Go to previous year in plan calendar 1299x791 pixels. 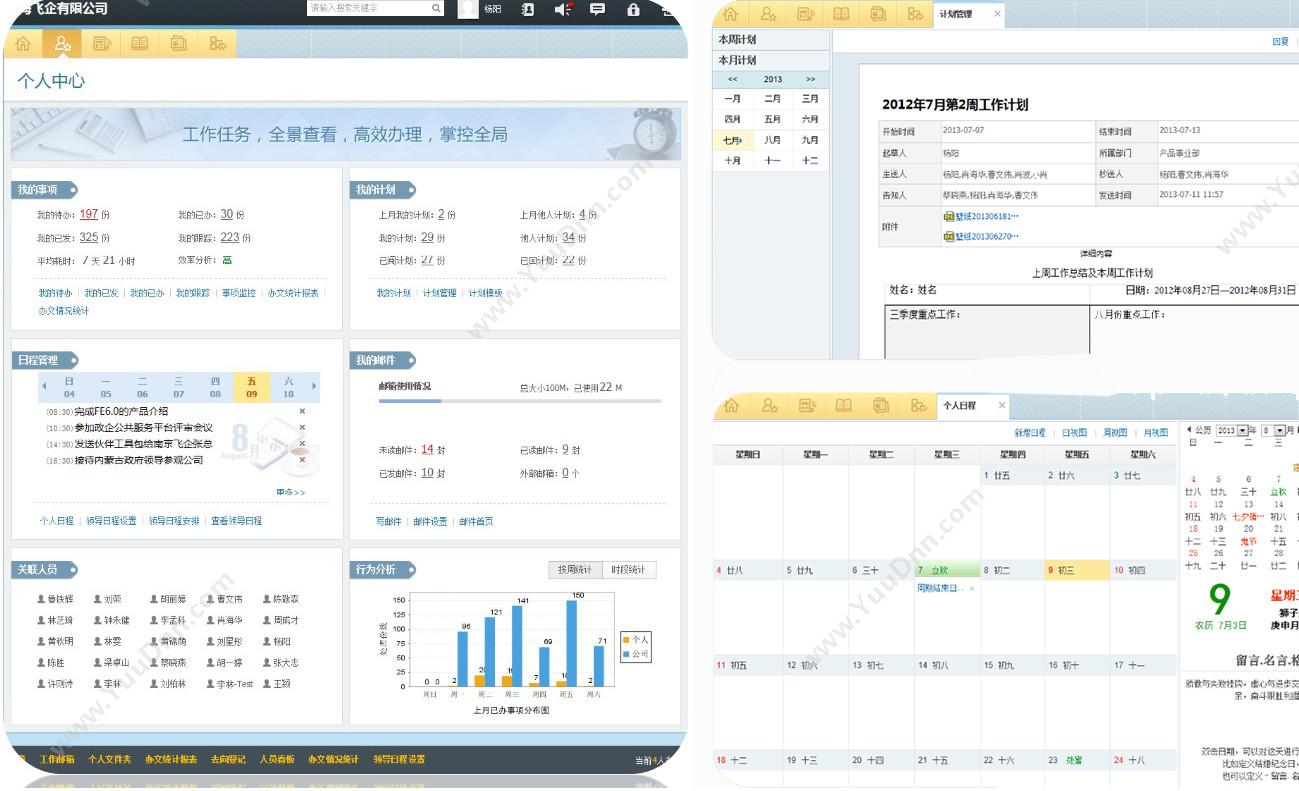[x=733, y=79]
